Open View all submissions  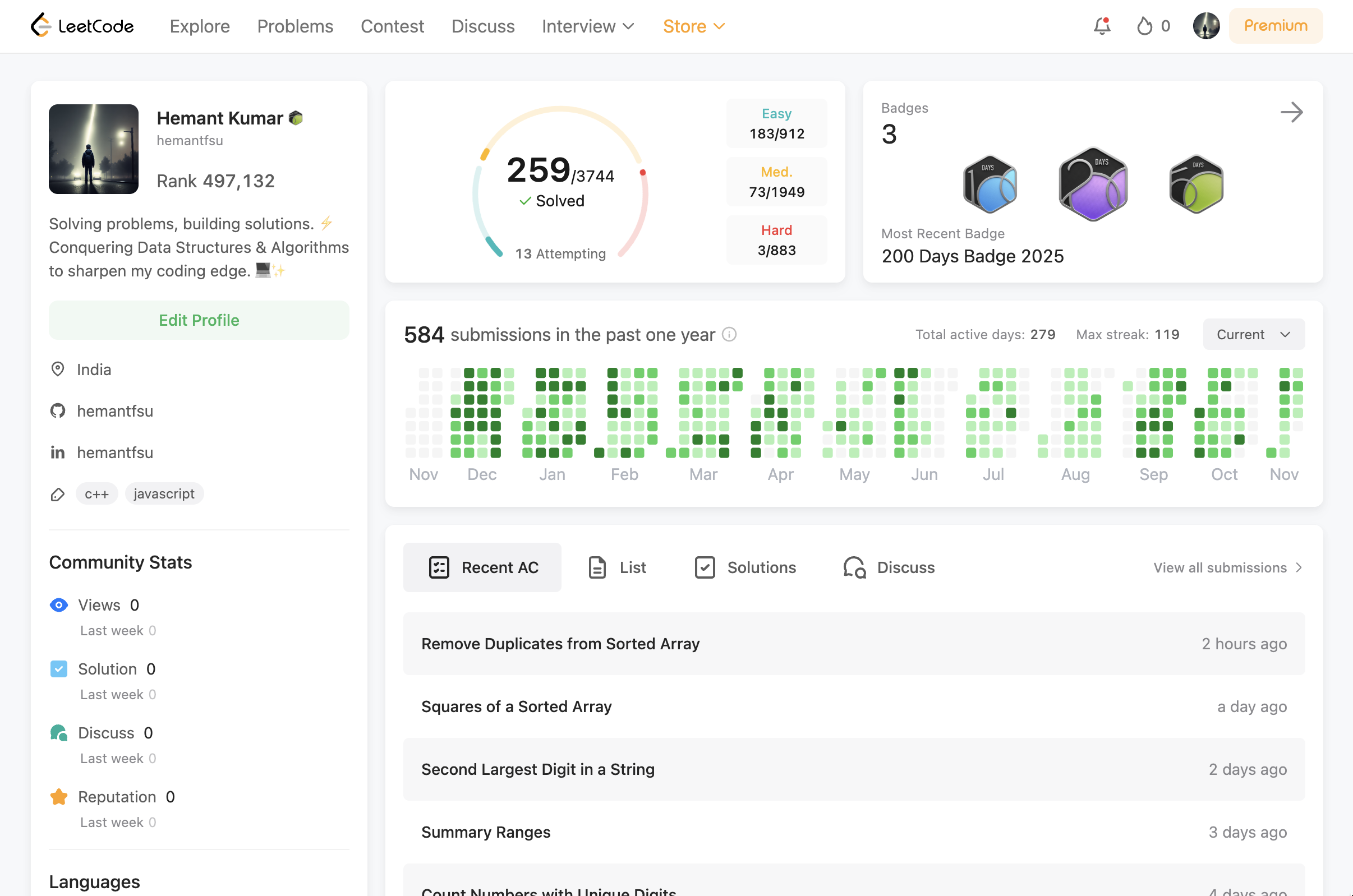[1227, 567]
